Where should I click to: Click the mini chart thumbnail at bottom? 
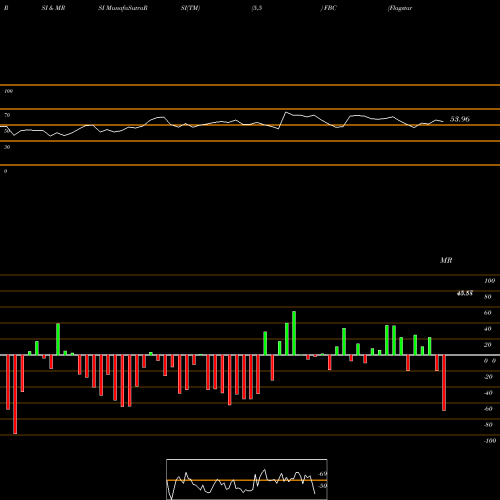click(x=247, y=479)
